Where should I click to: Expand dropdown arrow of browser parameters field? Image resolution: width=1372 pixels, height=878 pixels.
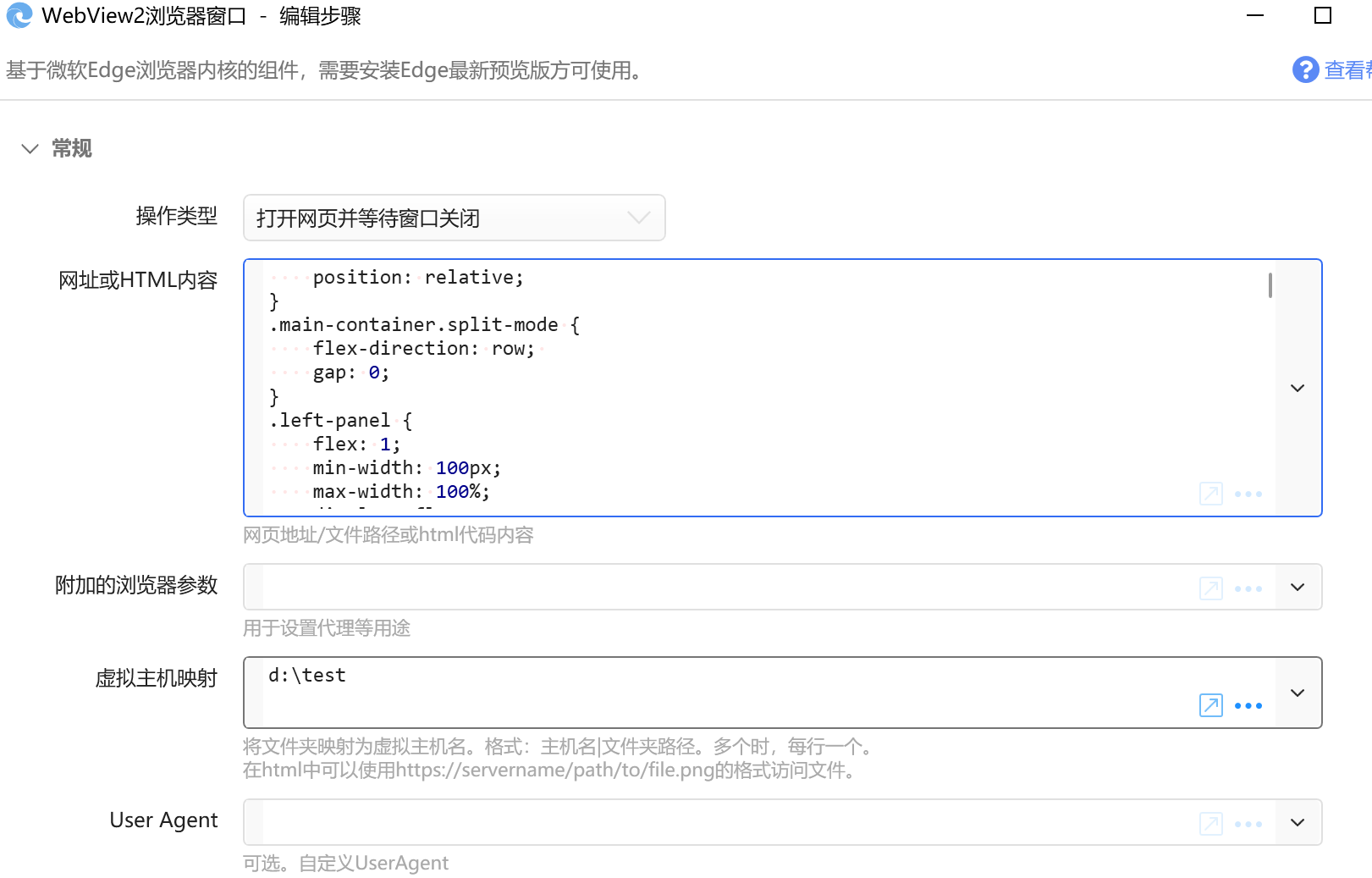point(1298,587)
